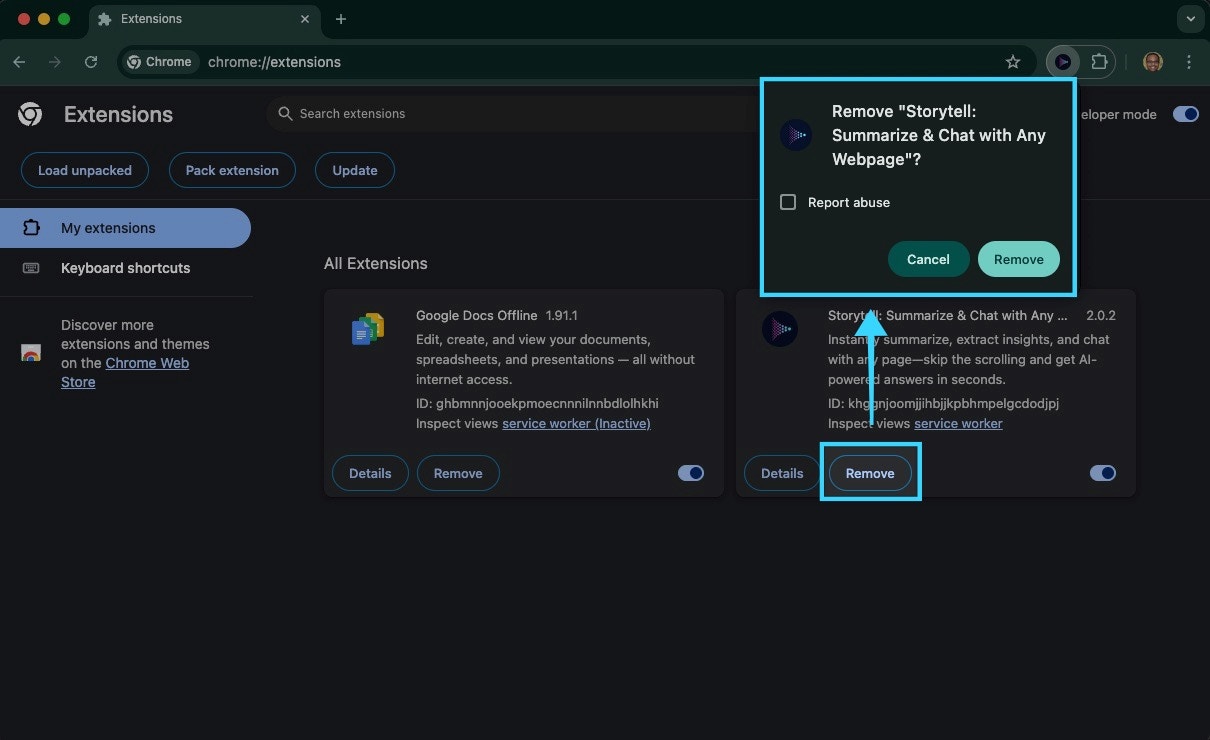Viewport: 1210px width, 740px height.
Task: Open Details for Google Docs Offline
Action: click(370, 473)
